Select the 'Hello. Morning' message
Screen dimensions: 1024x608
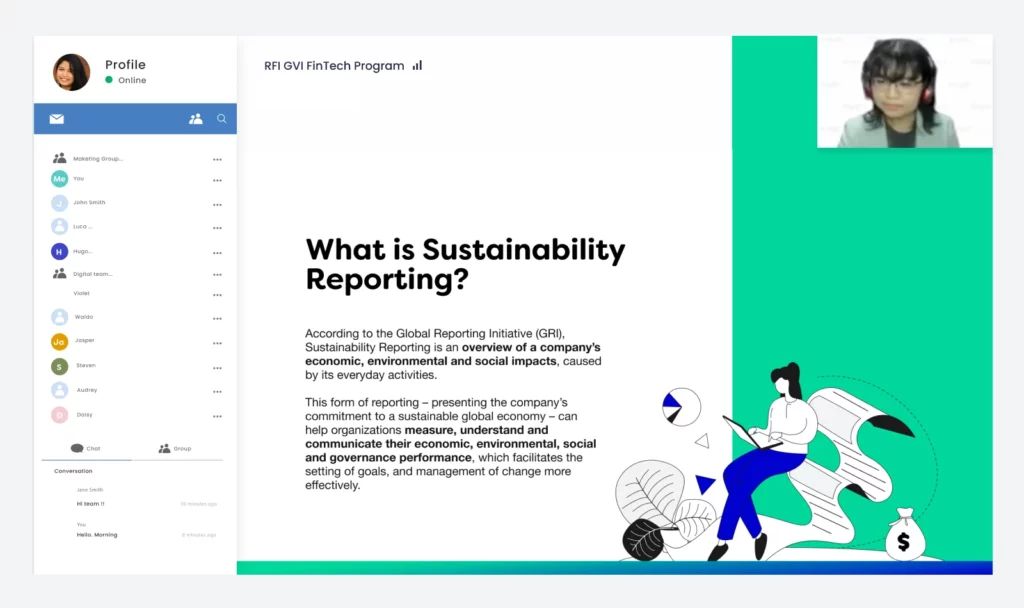pyautogui.click(x=97, y=535)
